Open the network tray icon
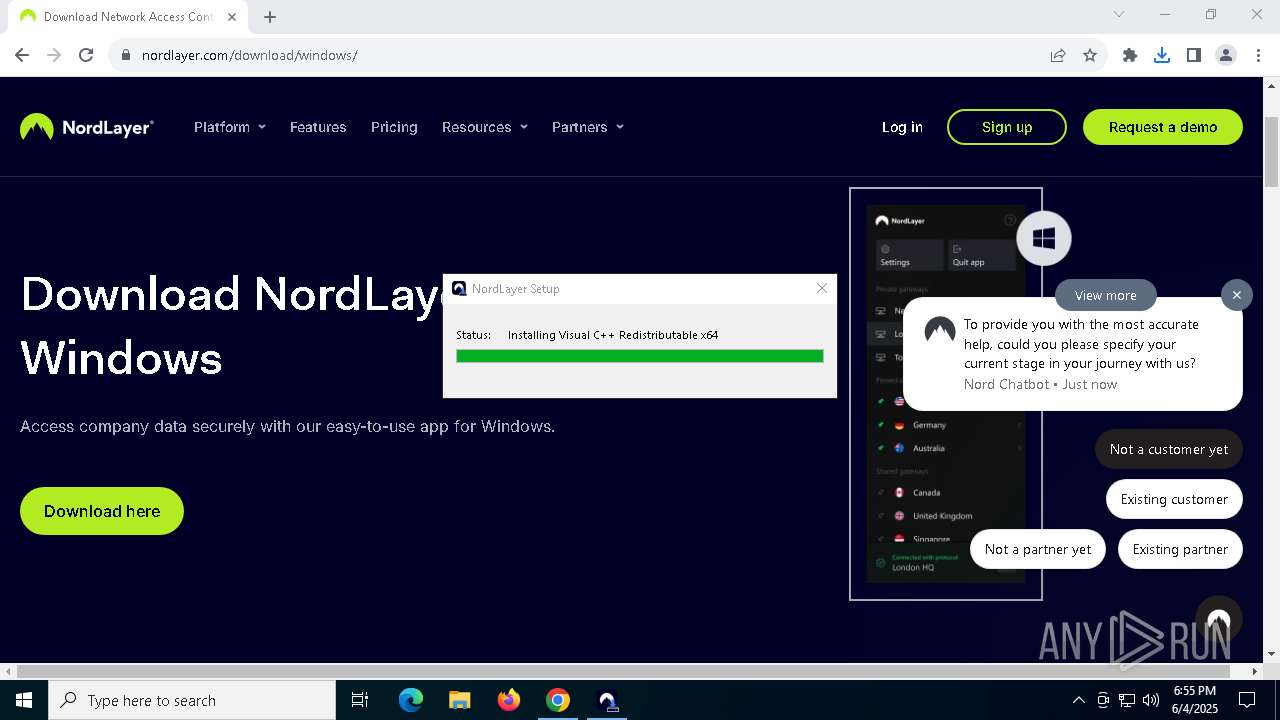This screenshot has width=1280, height=720. tap(1127, 700)
